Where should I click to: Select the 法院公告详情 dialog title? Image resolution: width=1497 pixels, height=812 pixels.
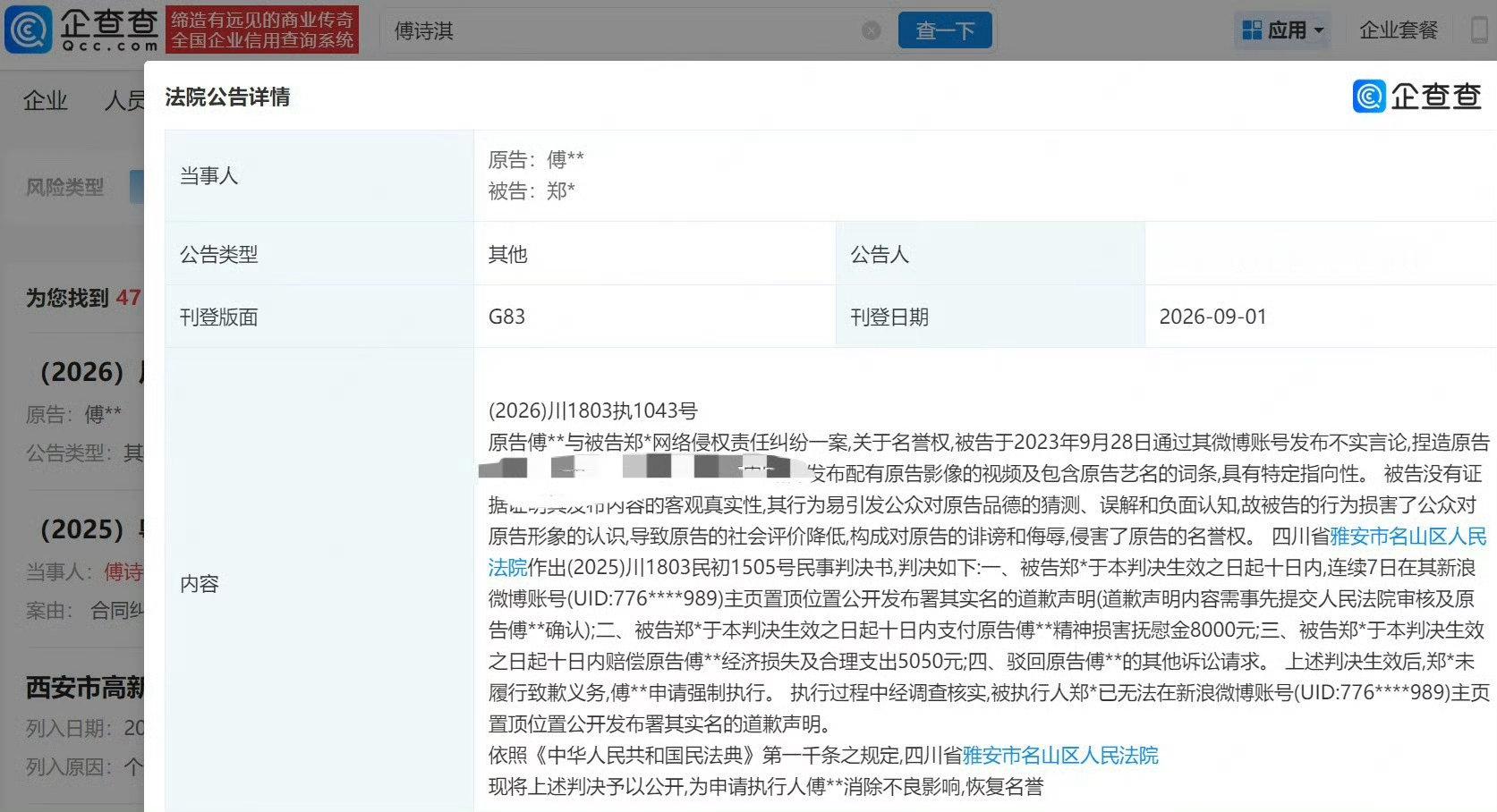pos(227,97)
